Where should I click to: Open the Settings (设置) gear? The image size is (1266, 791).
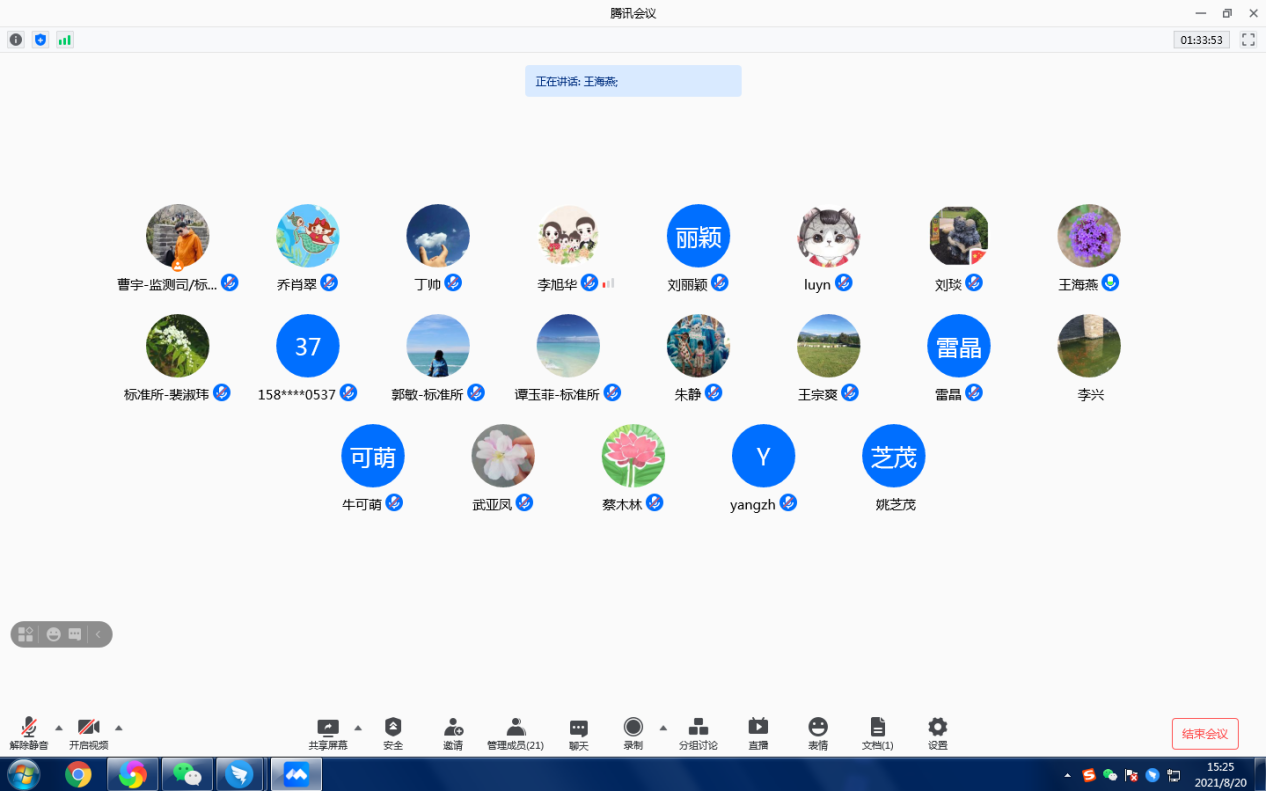[x=937, y=728]
